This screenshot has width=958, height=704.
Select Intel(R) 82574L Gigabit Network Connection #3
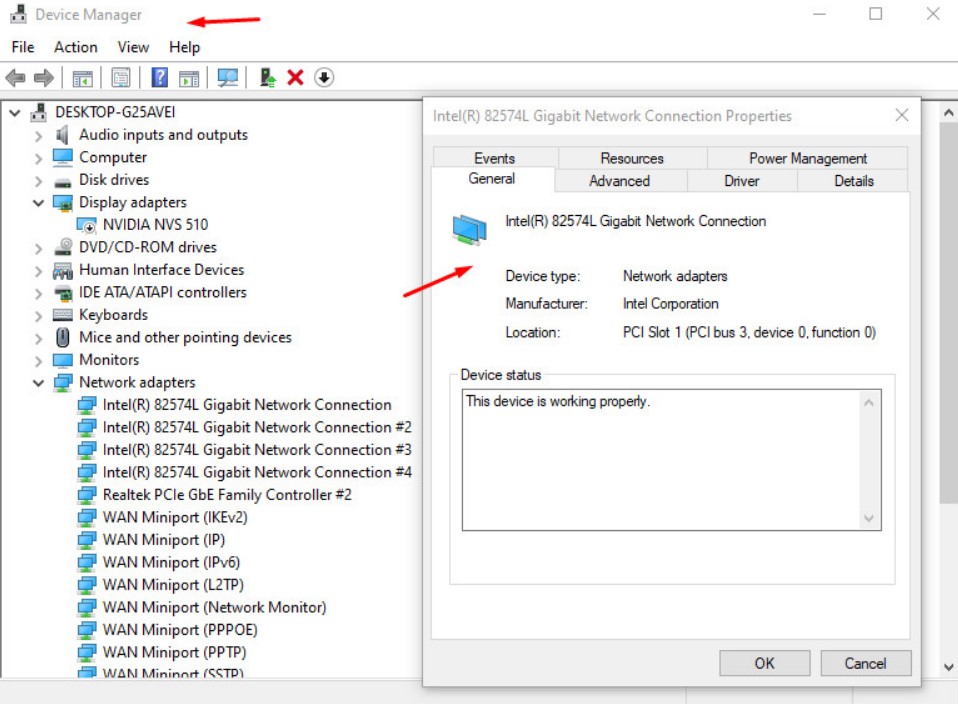click(257, 450)
